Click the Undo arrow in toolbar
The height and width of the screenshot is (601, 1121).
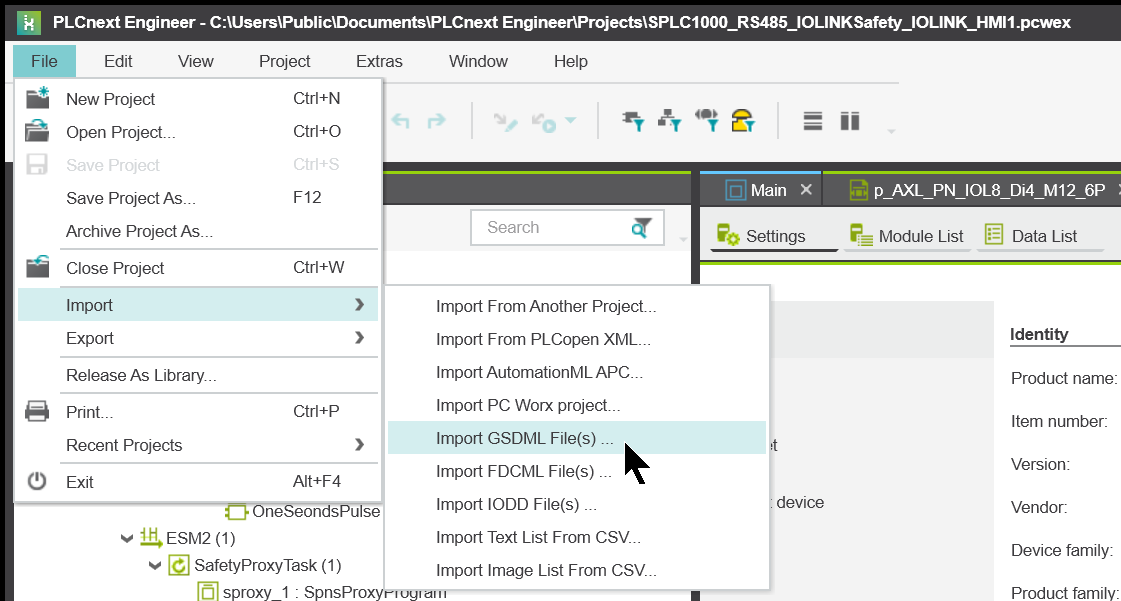click(400, 121)
